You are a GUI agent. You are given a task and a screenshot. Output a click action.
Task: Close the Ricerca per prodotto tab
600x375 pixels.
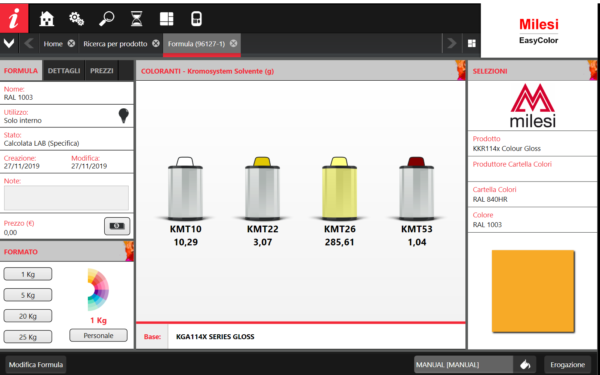point(156,44)
